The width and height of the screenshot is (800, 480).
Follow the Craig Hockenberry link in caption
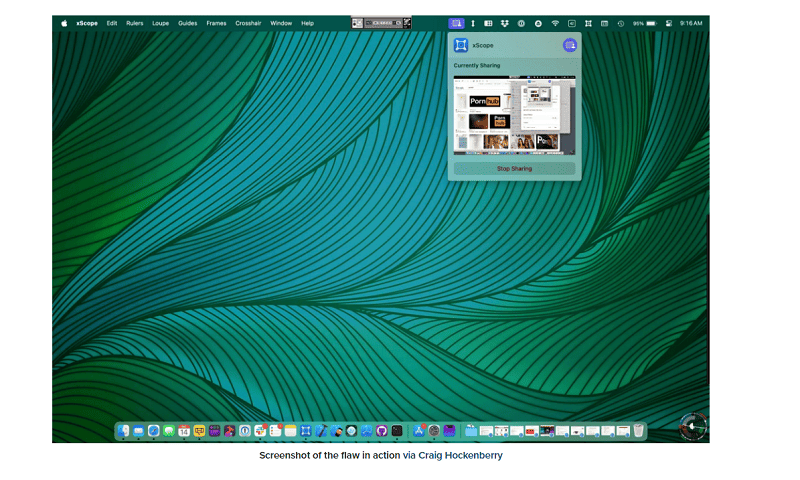tap(460, 456)
